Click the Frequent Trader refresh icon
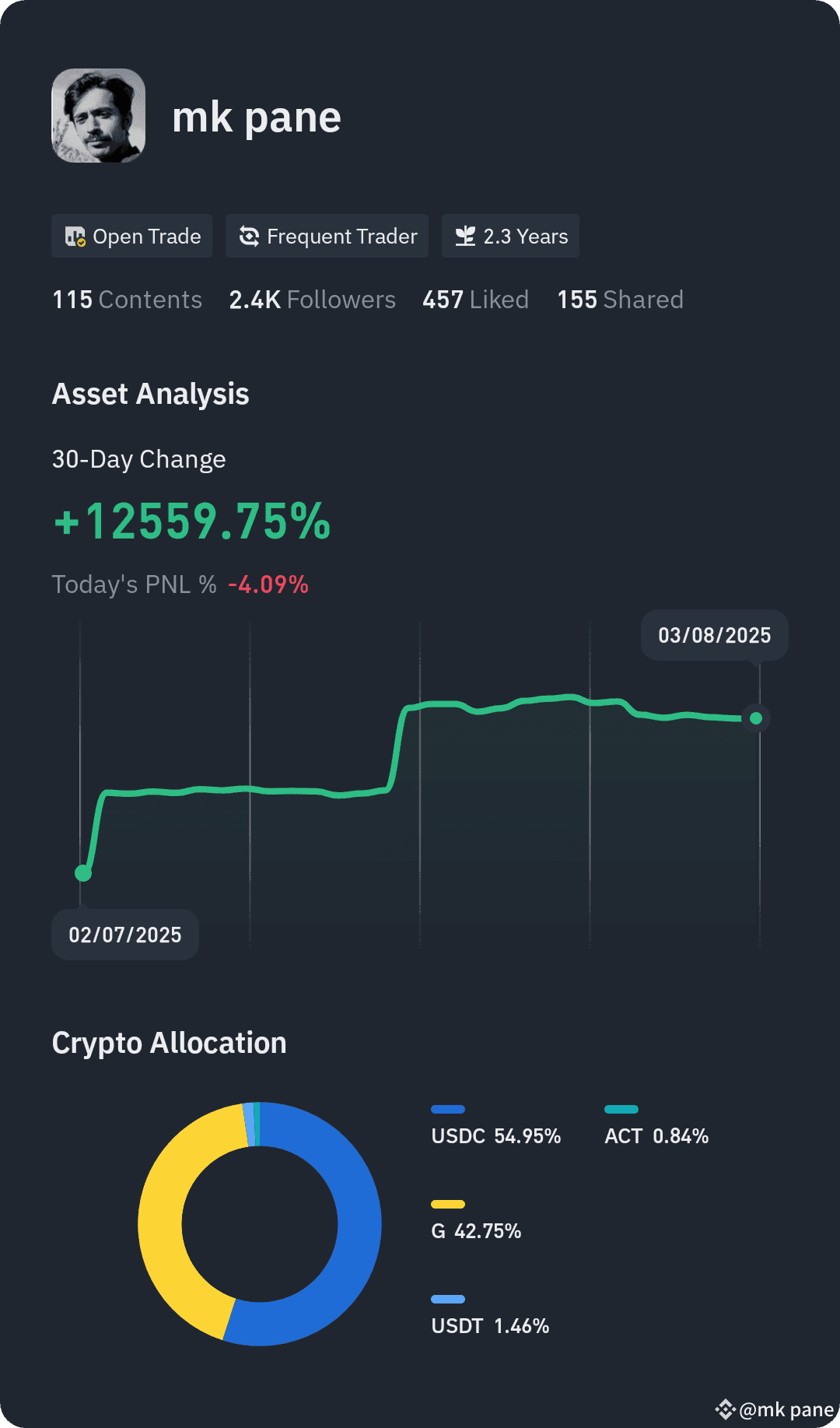The height and width of the screenshot is (1428, 840). 249,237
